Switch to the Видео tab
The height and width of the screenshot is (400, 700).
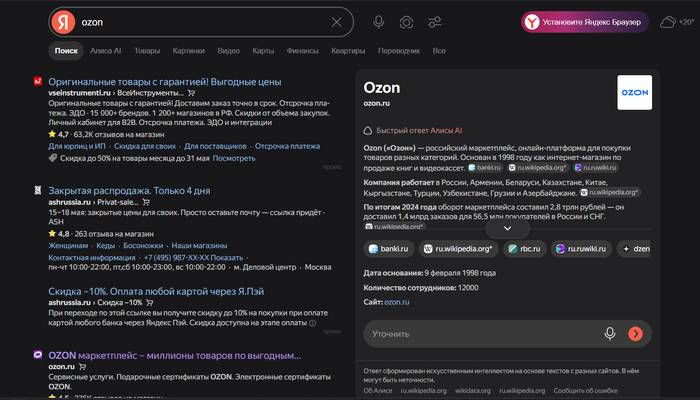pyautogui.click(x=229, y=51)
